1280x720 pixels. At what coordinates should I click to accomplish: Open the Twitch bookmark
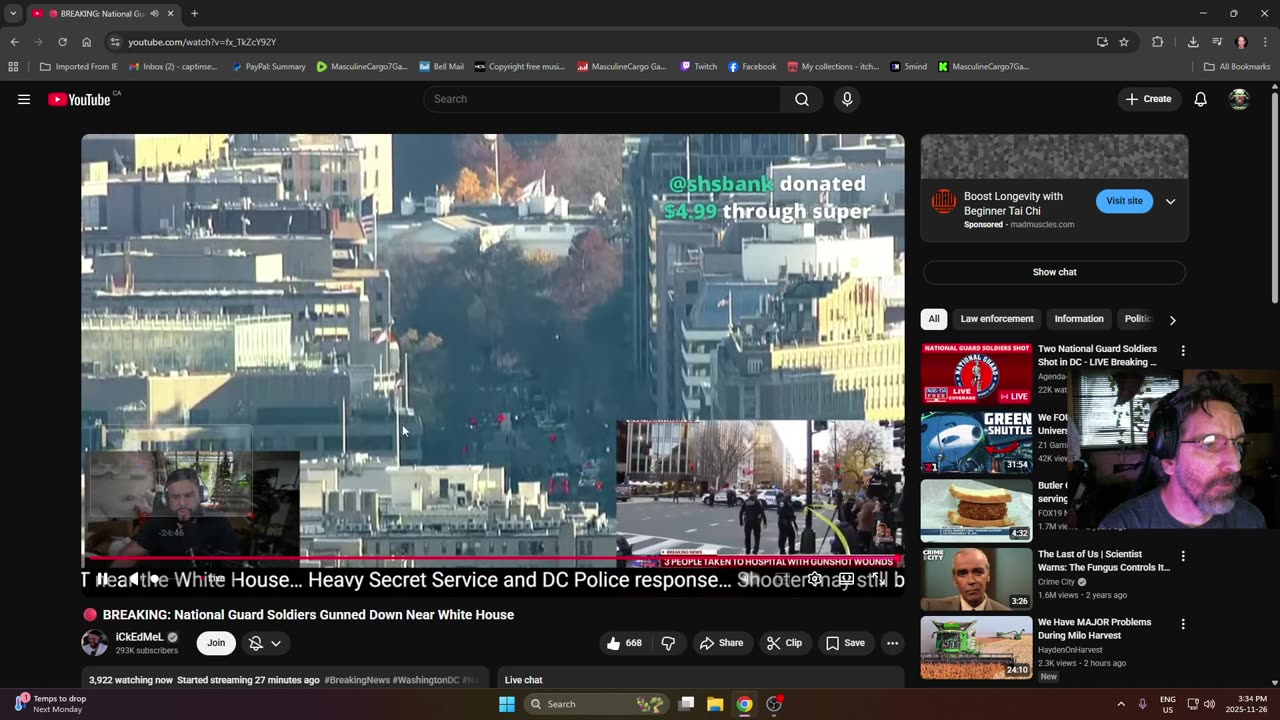699,67
